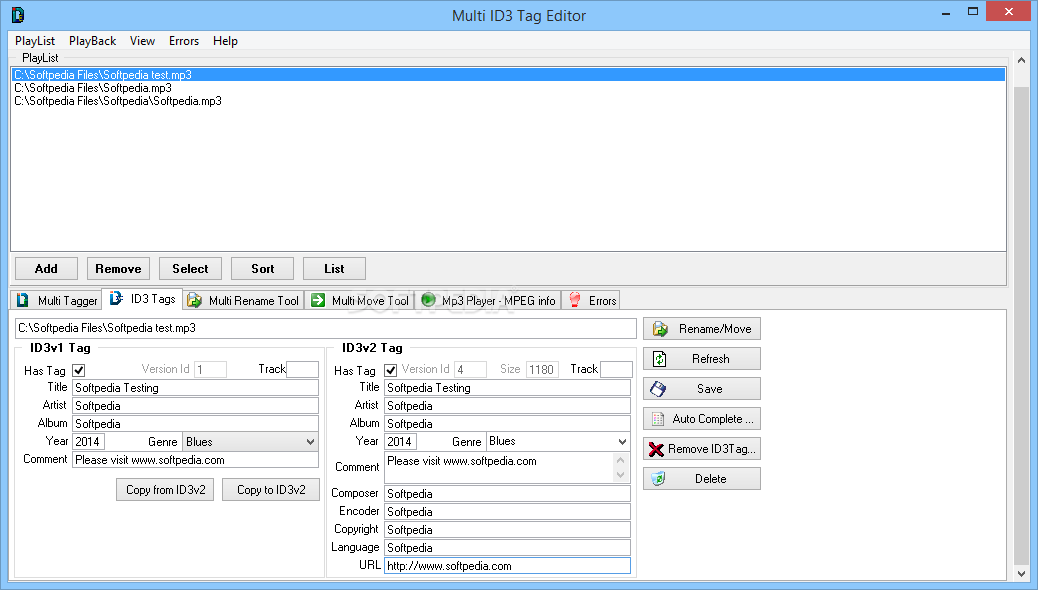Click the ID3v1 Title field
Image resolution: width=1038 pixels, height=590 pixels.
click(x=195, y=388)
